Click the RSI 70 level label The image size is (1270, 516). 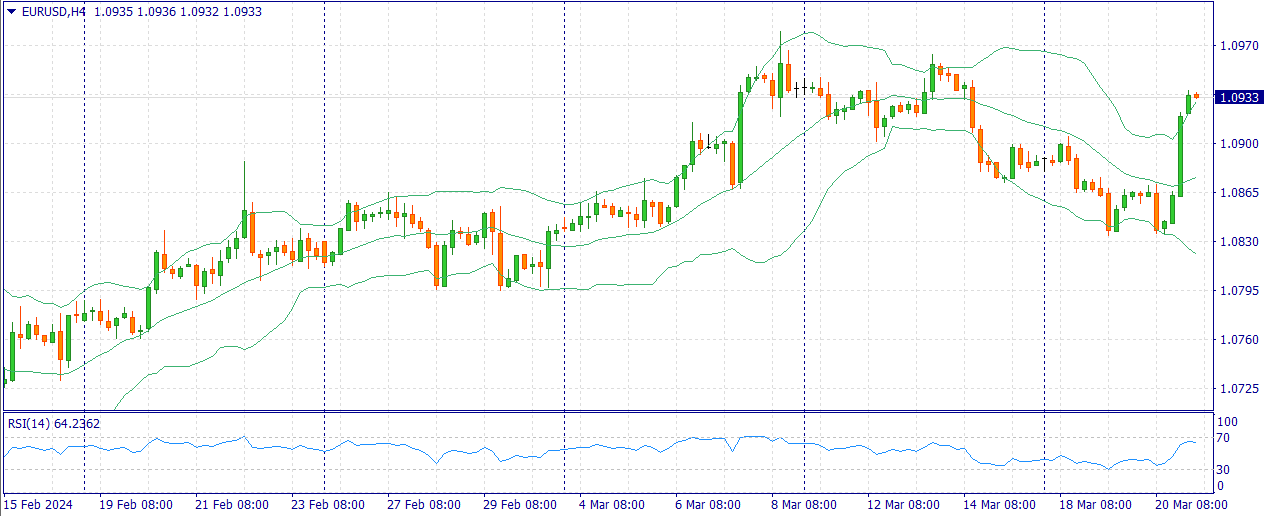(1226, 438)
